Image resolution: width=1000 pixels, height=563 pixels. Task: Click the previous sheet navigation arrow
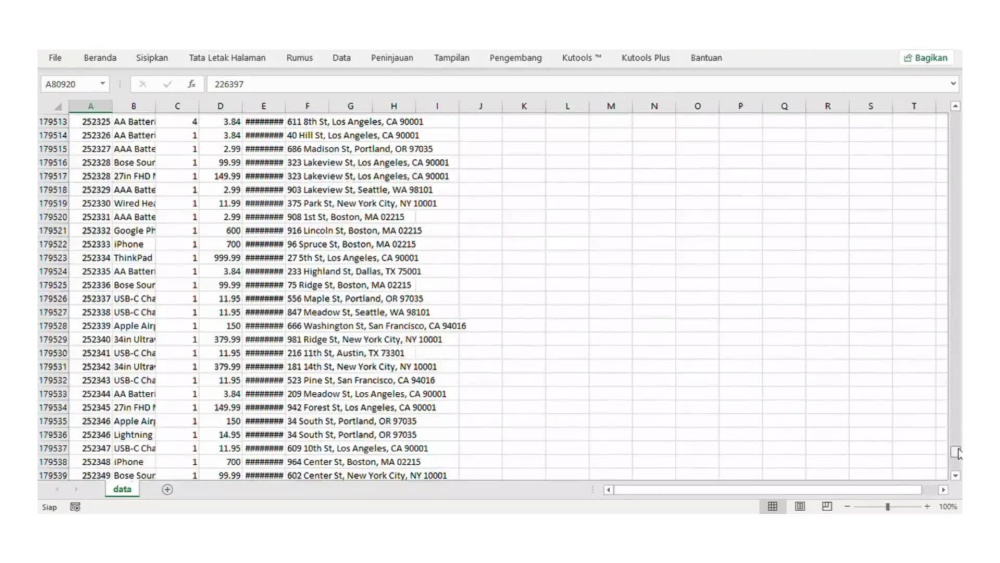point(57,489)
